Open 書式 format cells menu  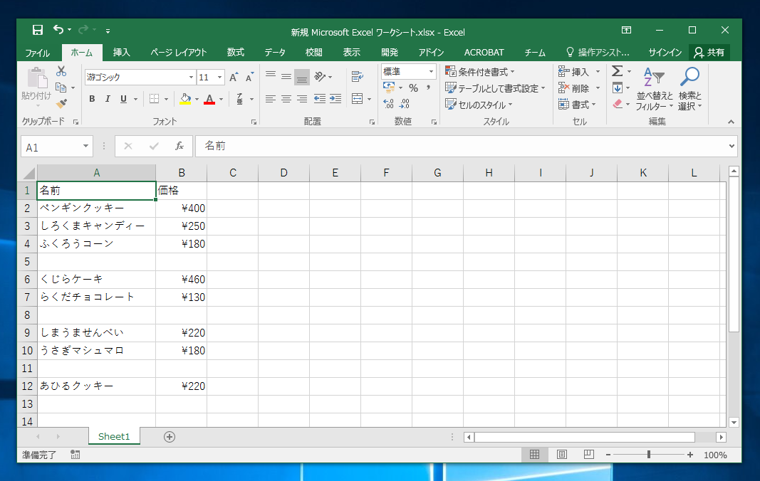coord(577,104)
